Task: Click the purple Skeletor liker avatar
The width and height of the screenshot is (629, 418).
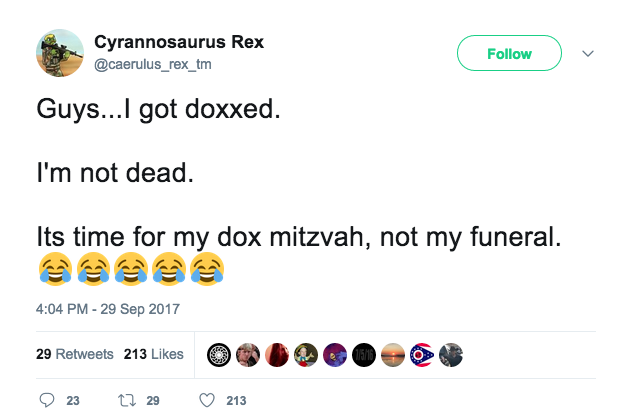Action: [335, 354]
